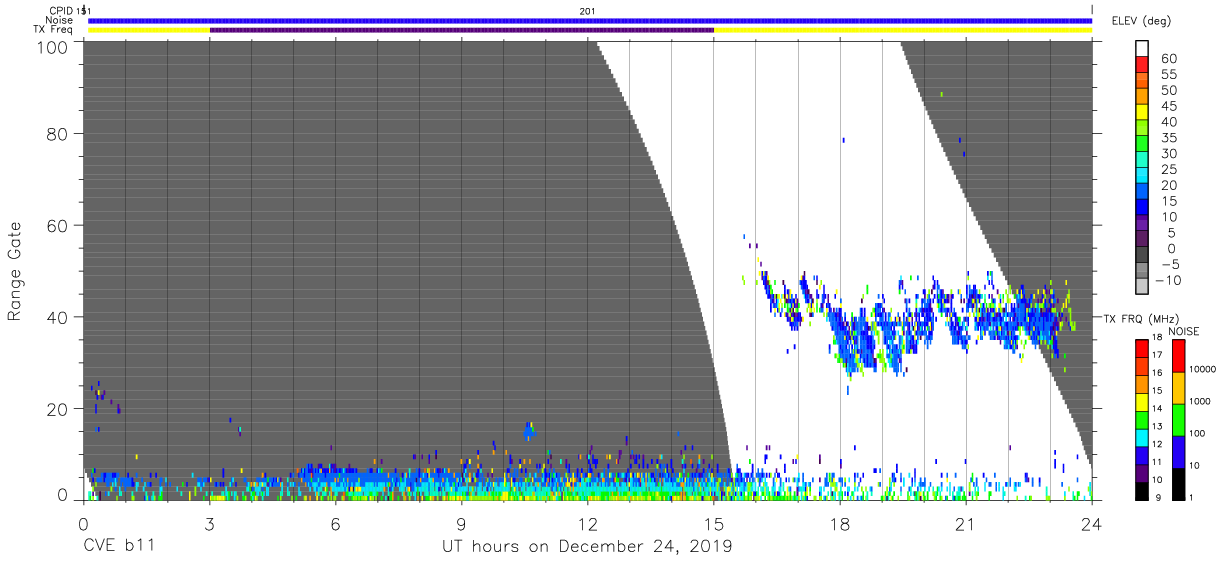Click the ELEV legend value '35'
Screen dimensions: 1228x567
click(1168, 137)
